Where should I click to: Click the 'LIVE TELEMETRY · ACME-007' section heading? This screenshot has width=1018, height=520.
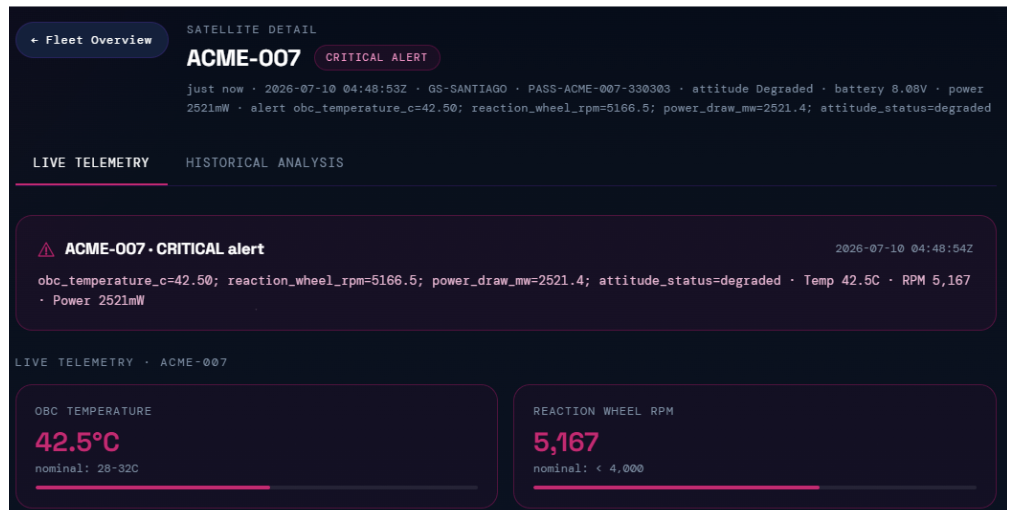pos(121,362)
